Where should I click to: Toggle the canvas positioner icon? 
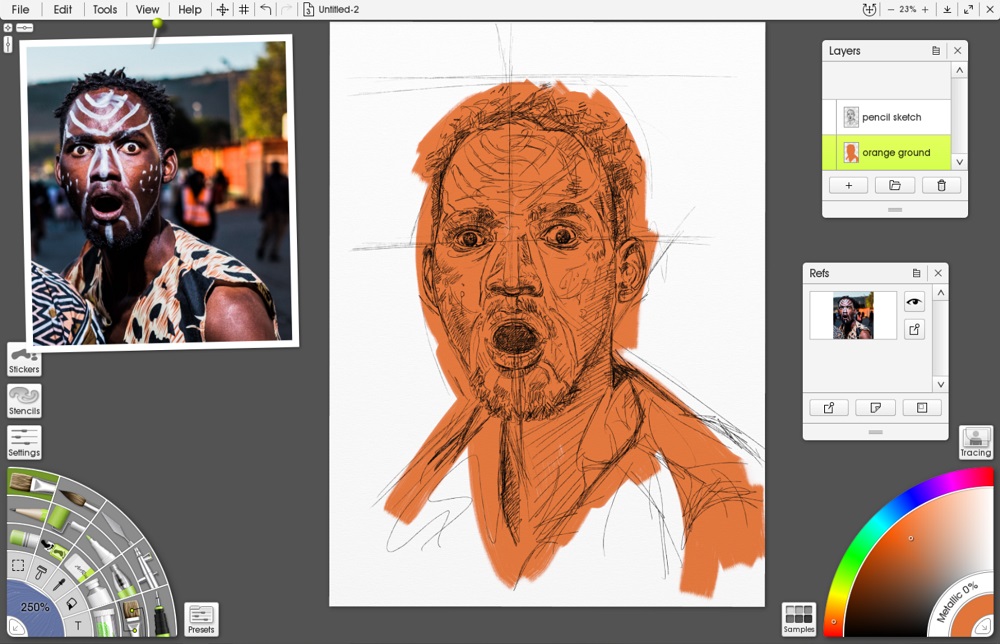(x=223, y=10)
